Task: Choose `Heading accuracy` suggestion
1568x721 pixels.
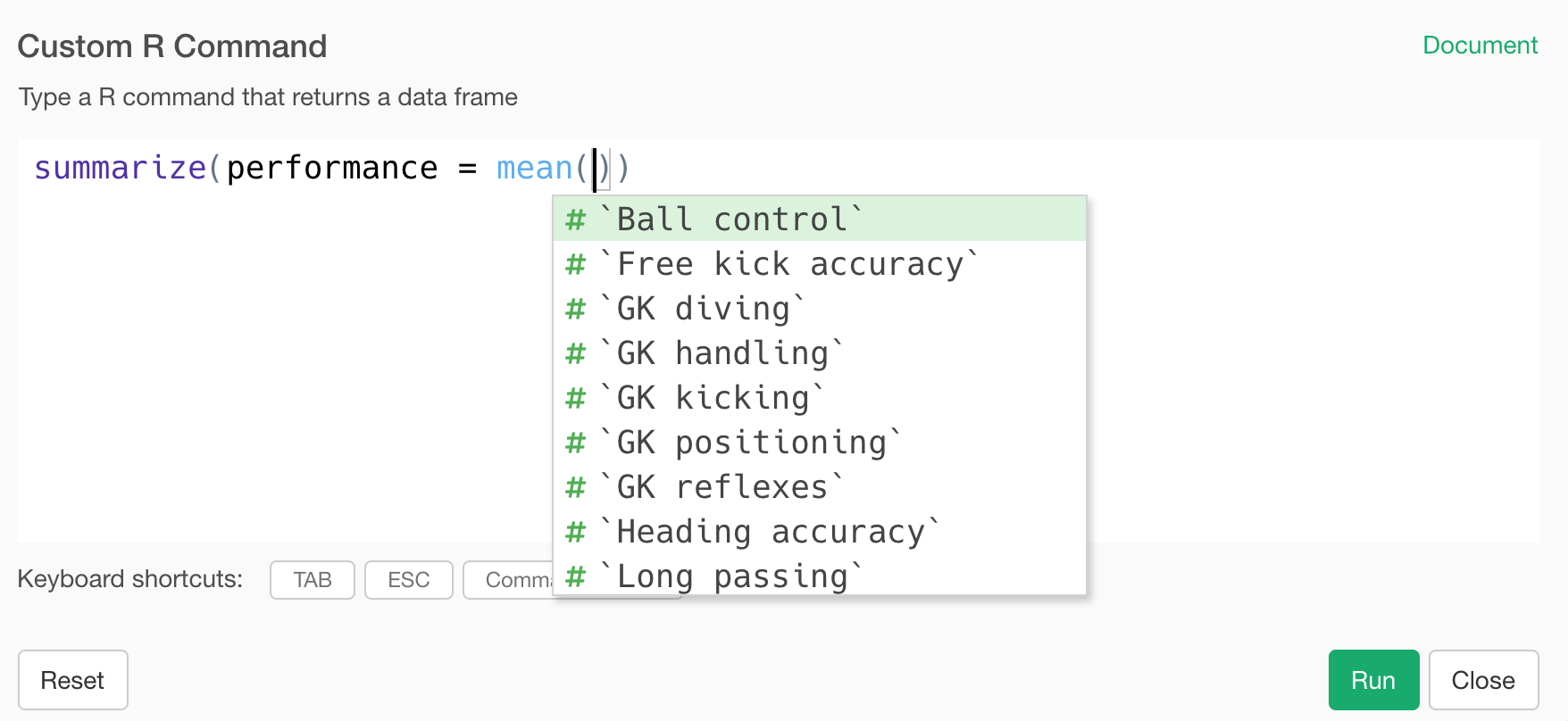Action: pos(771,532)
